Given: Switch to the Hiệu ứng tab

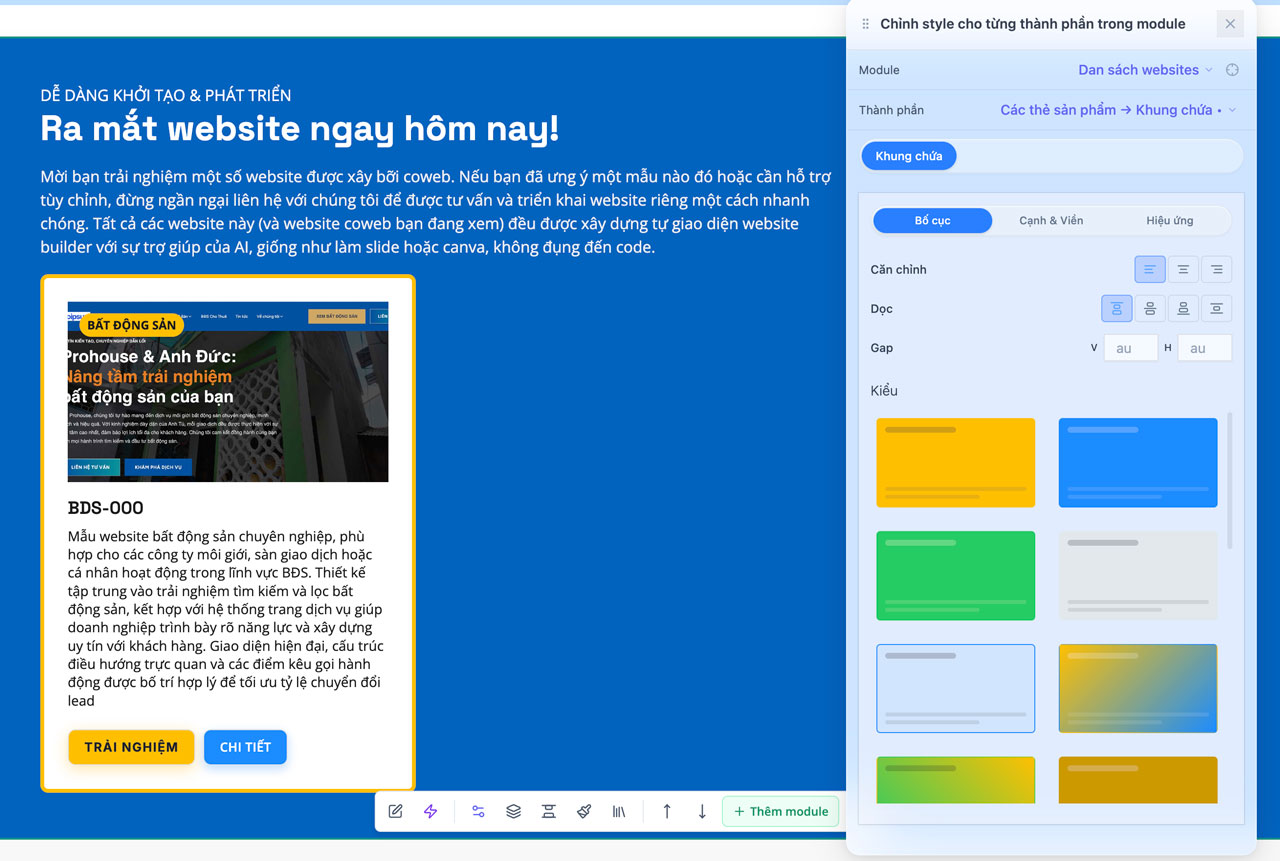Looking at the screenshot, I should (1170, 220).
